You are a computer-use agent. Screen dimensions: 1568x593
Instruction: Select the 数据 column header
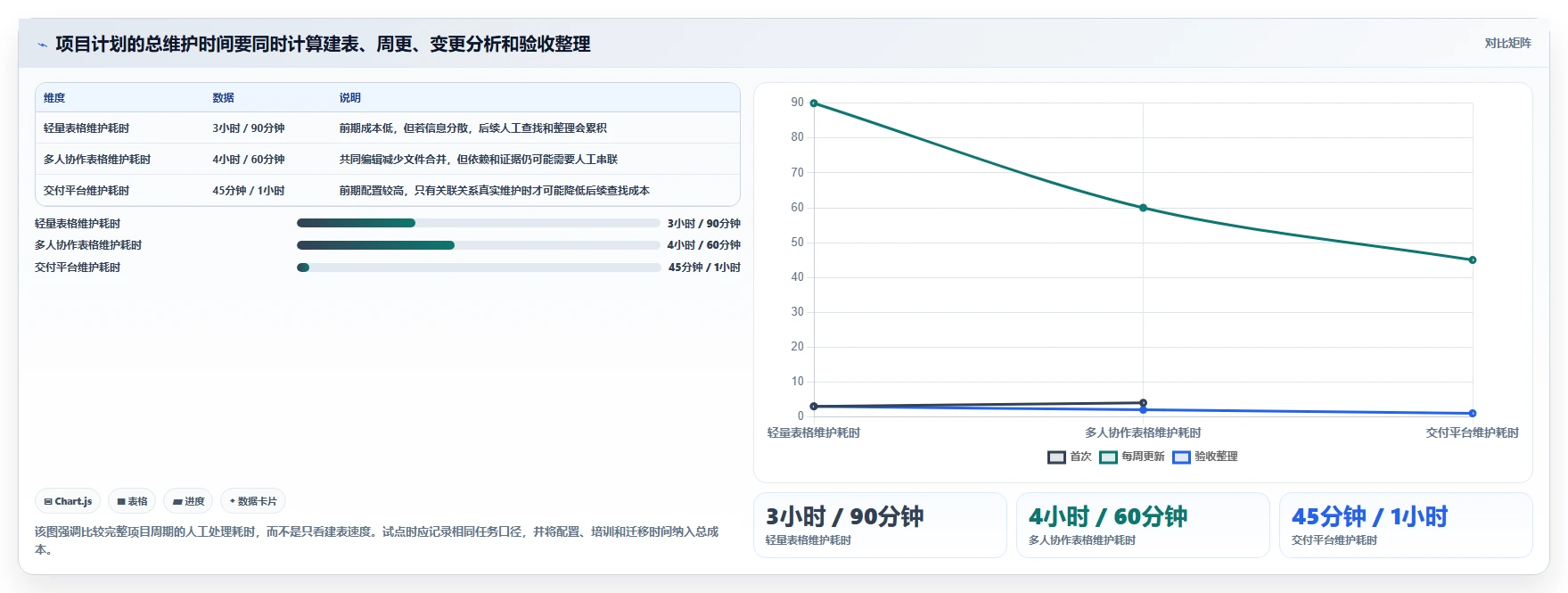click(223, 98)
